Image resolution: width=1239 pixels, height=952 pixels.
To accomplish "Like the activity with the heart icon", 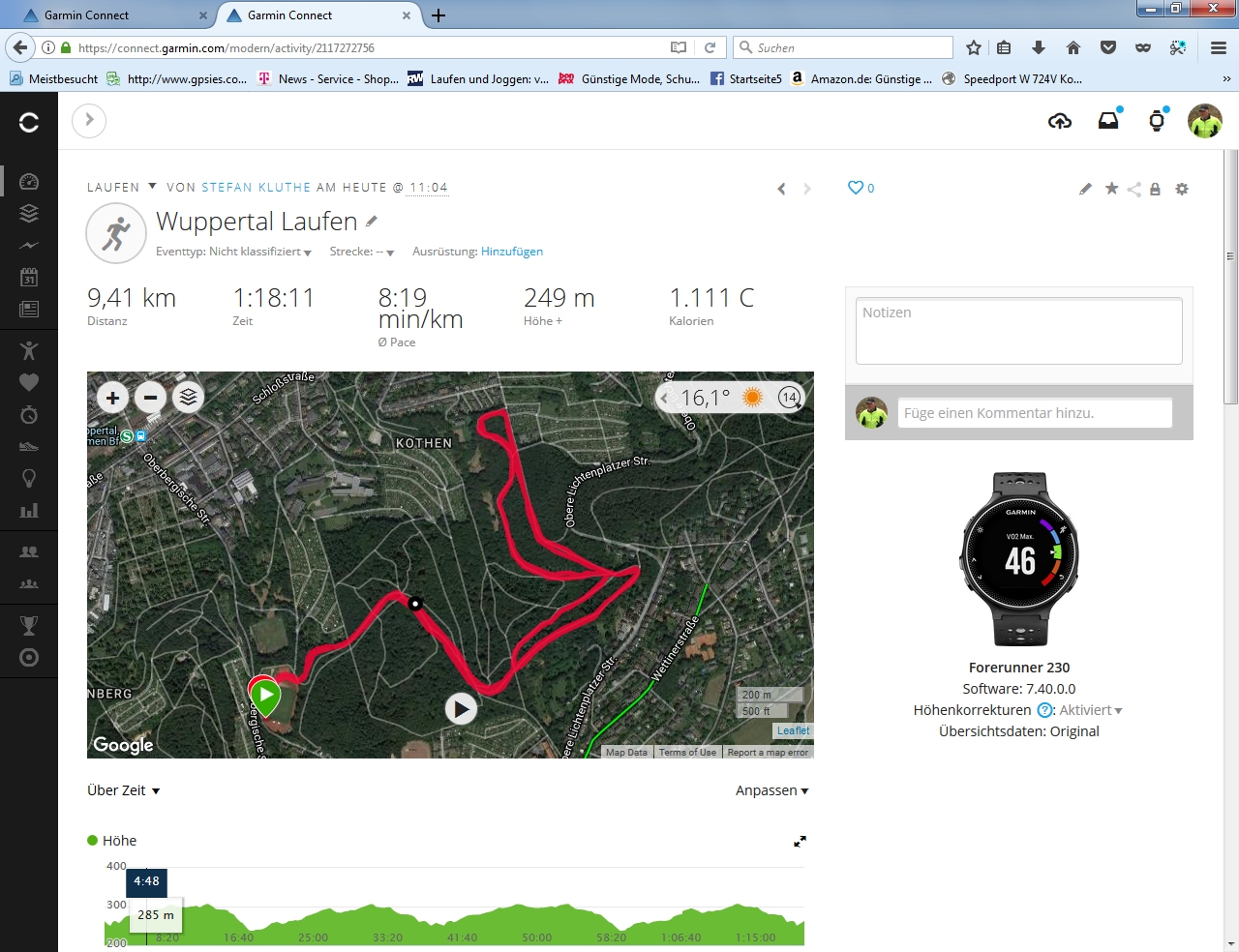I will (856, 188).
